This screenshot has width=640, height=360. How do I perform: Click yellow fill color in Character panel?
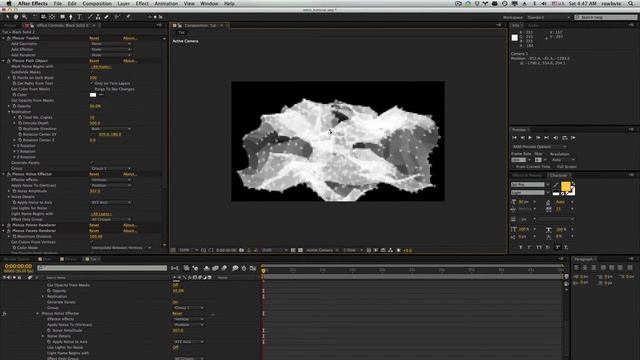(565, 186)
